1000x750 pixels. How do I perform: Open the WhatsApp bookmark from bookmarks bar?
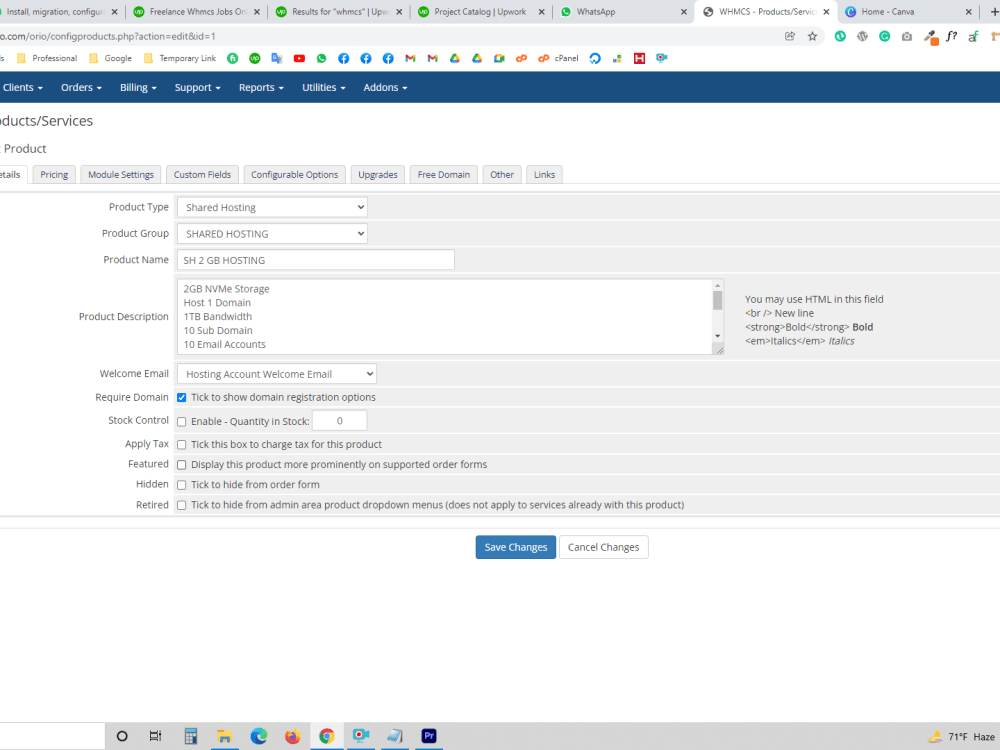coord(321,58)
